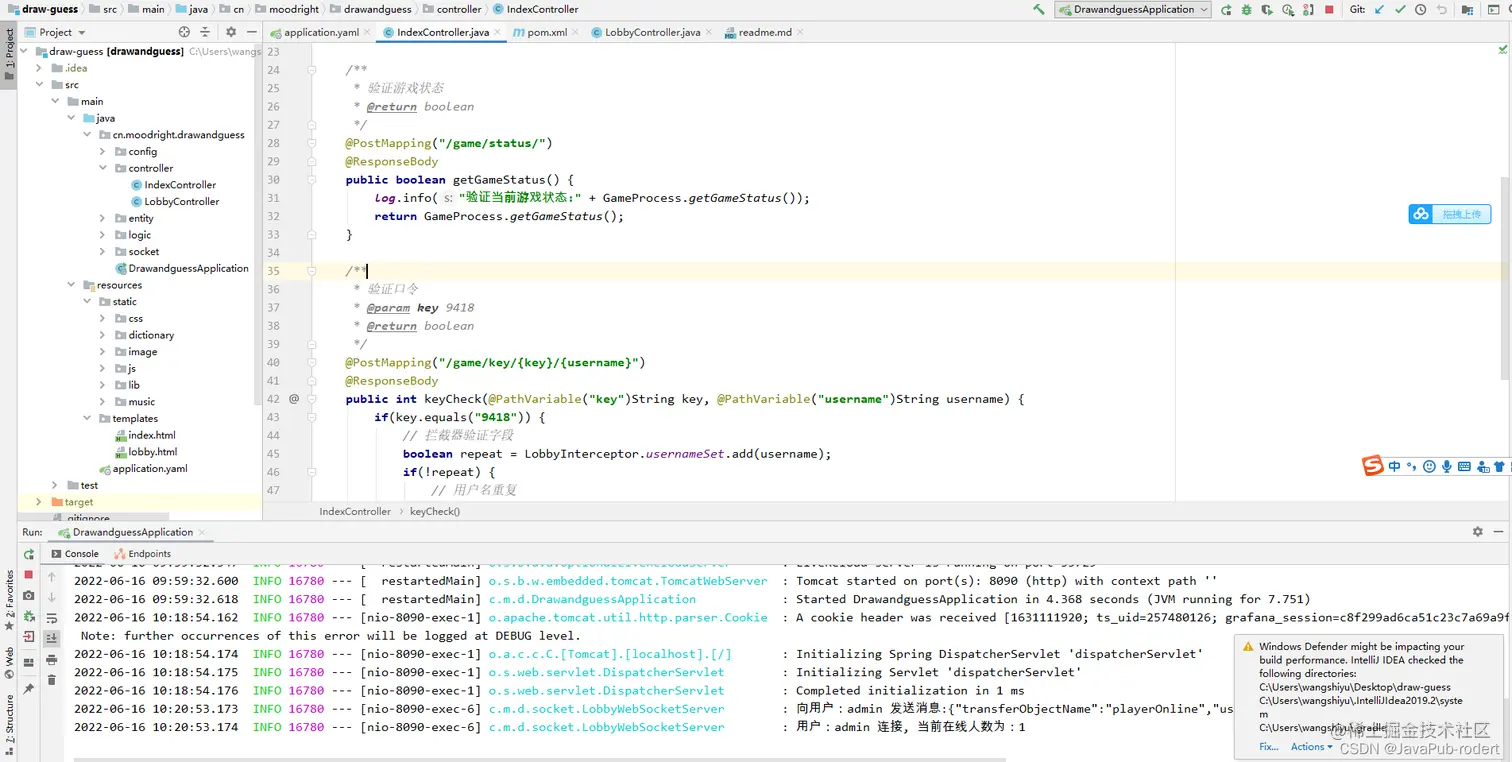Click locate-in-project crosshair icon

184,32
